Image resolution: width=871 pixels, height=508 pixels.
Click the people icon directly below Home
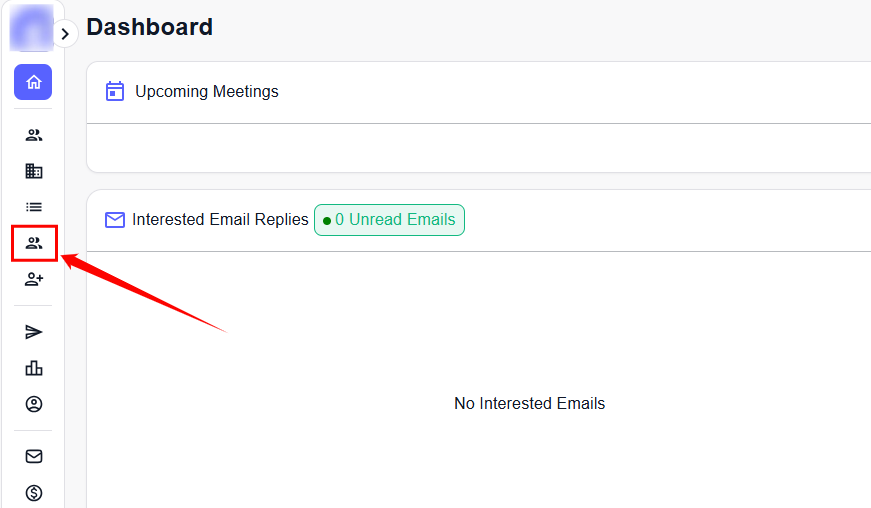coord(34,135)
